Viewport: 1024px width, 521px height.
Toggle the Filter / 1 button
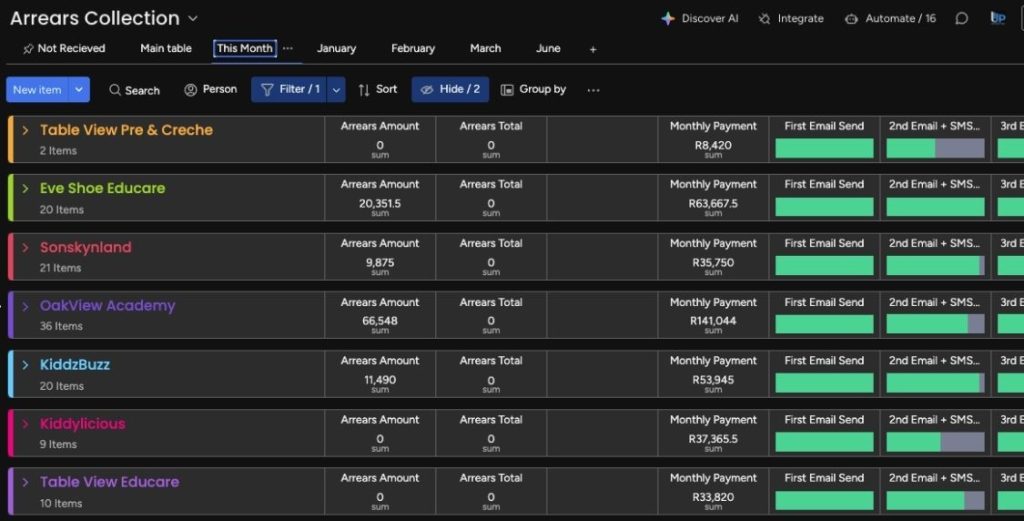coord(289,90)
